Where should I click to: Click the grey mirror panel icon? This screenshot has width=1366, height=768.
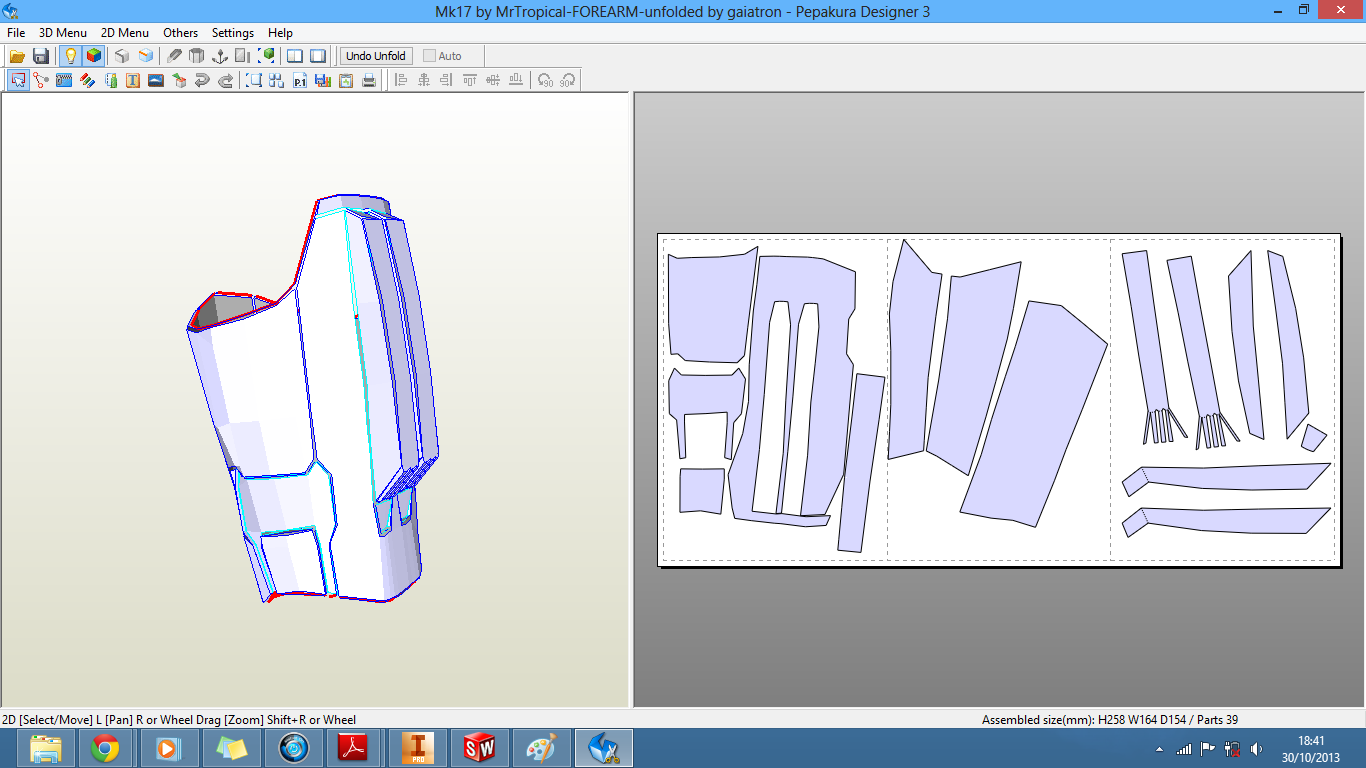243,56
